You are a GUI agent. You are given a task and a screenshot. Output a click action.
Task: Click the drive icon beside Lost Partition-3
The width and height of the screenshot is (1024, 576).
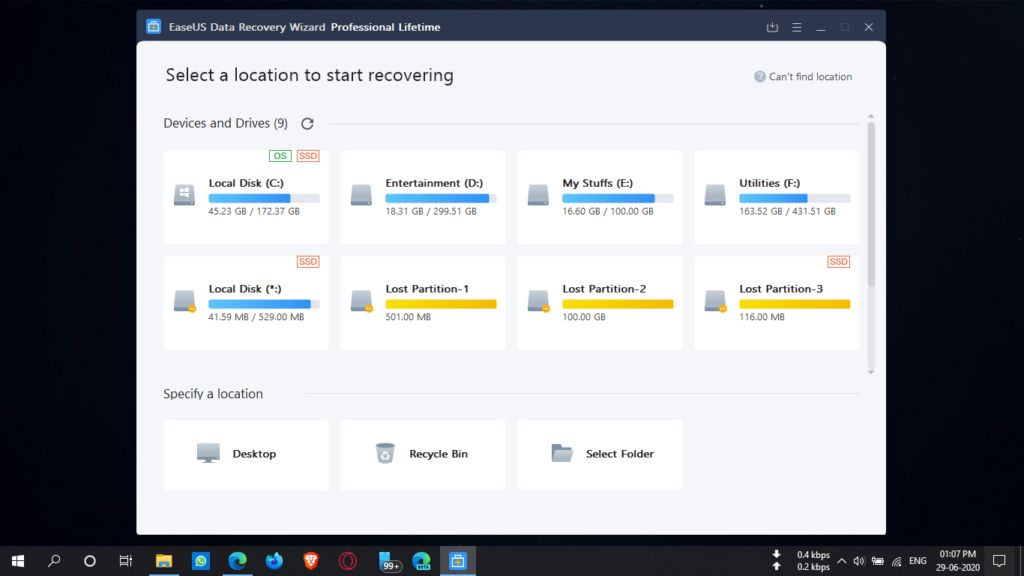(715, 300)
